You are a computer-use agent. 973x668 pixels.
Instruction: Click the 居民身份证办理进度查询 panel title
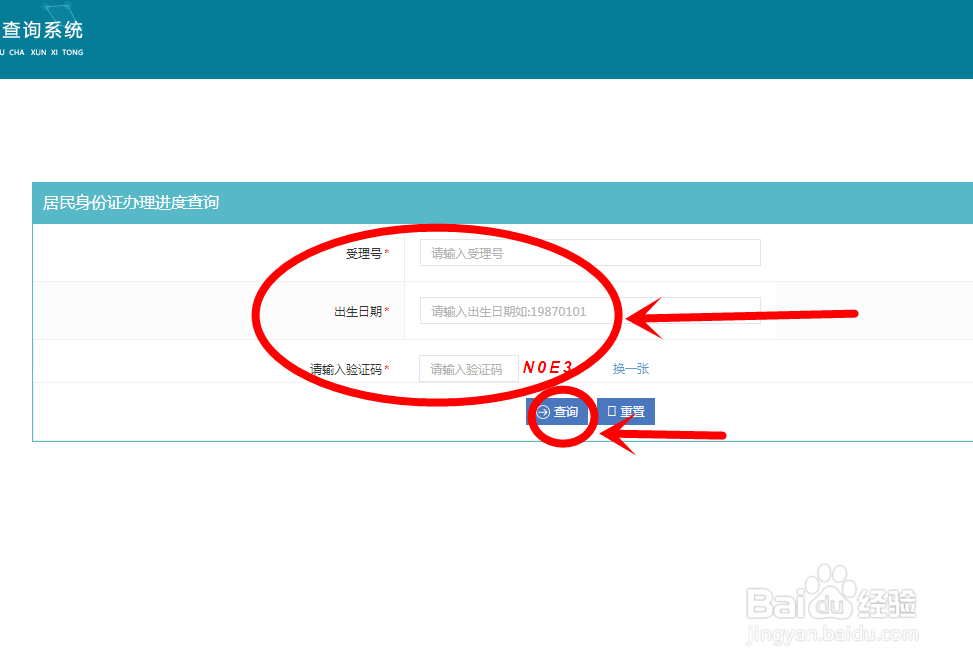pyautogui.click(x=131, y=202)
